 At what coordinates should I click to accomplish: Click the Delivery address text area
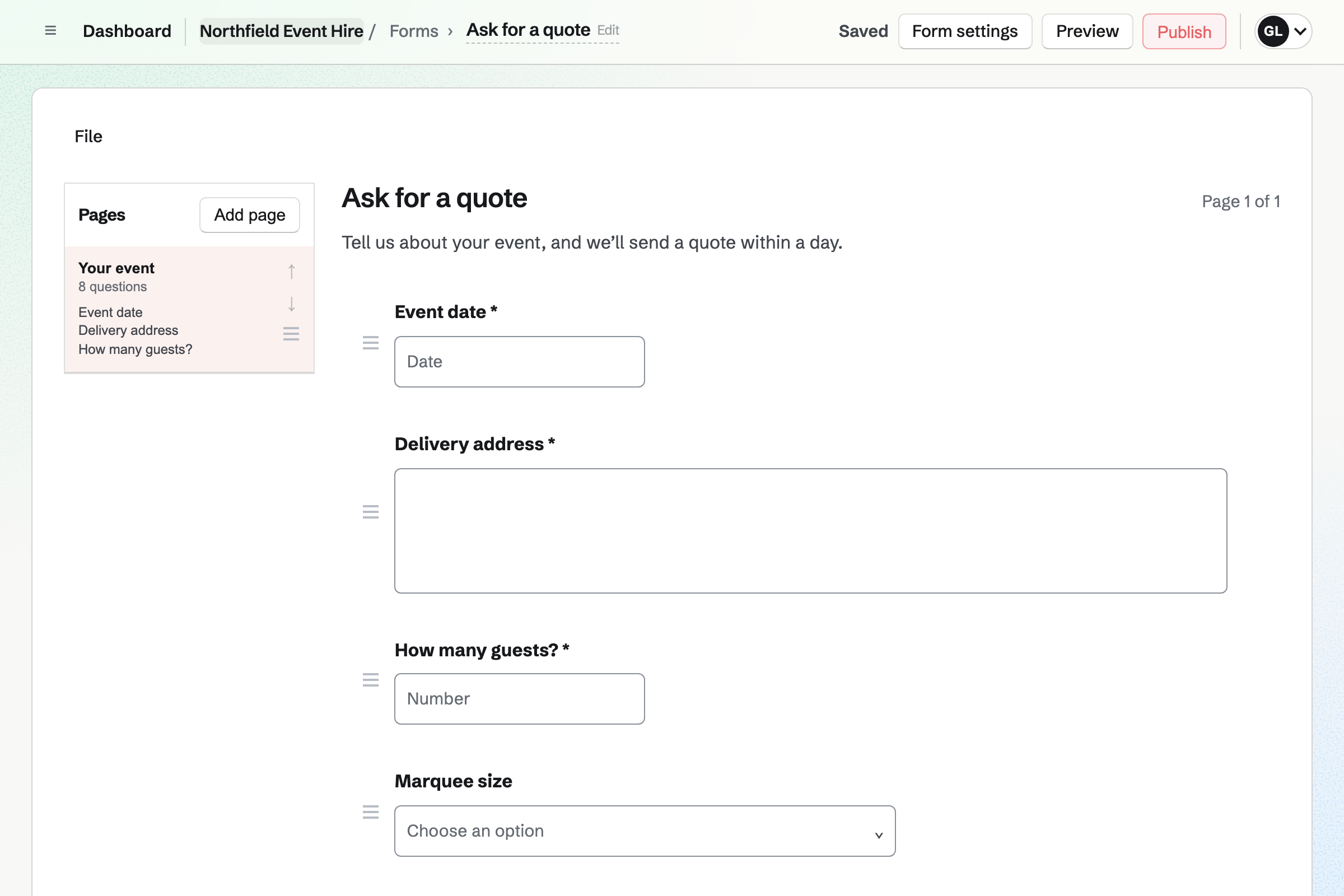click(810, 531)
